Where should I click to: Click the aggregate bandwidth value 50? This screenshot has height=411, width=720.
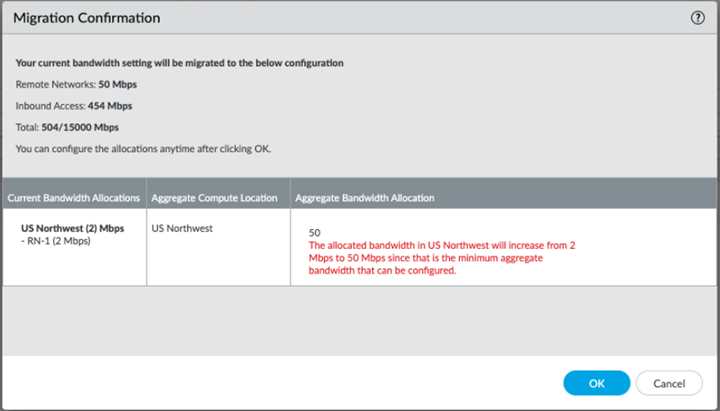pyautogui.click(x=315, y=232)
